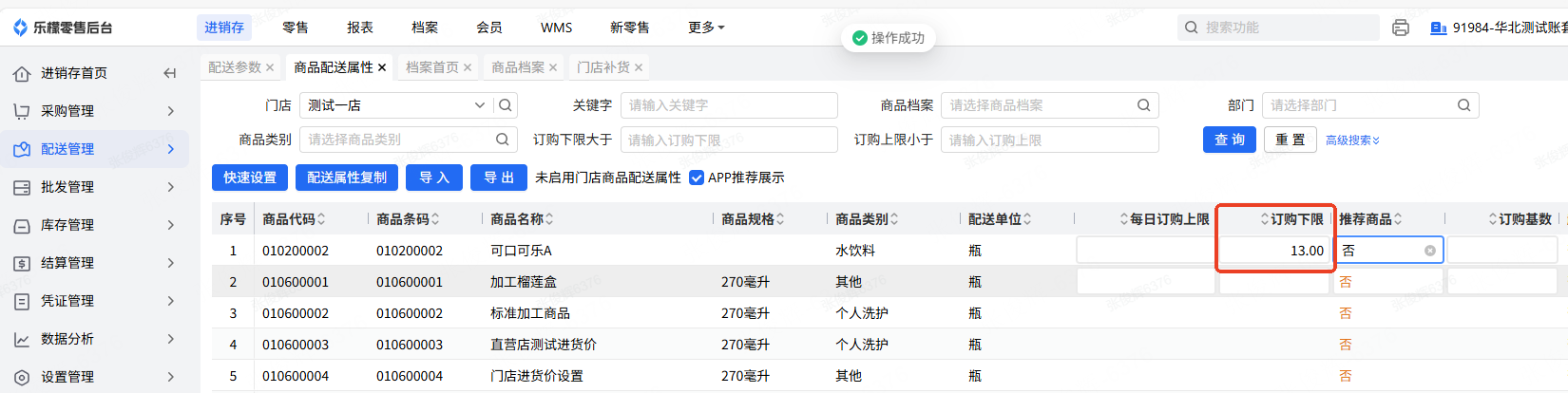Click search icon in 商品档案 field

(1144, 105)
